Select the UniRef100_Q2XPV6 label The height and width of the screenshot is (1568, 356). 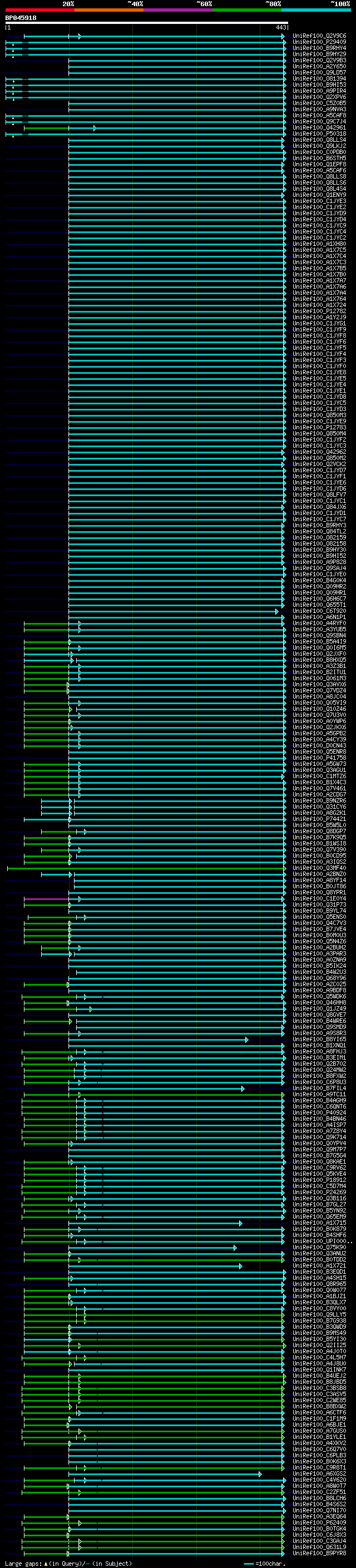click(x=319, y=97)
